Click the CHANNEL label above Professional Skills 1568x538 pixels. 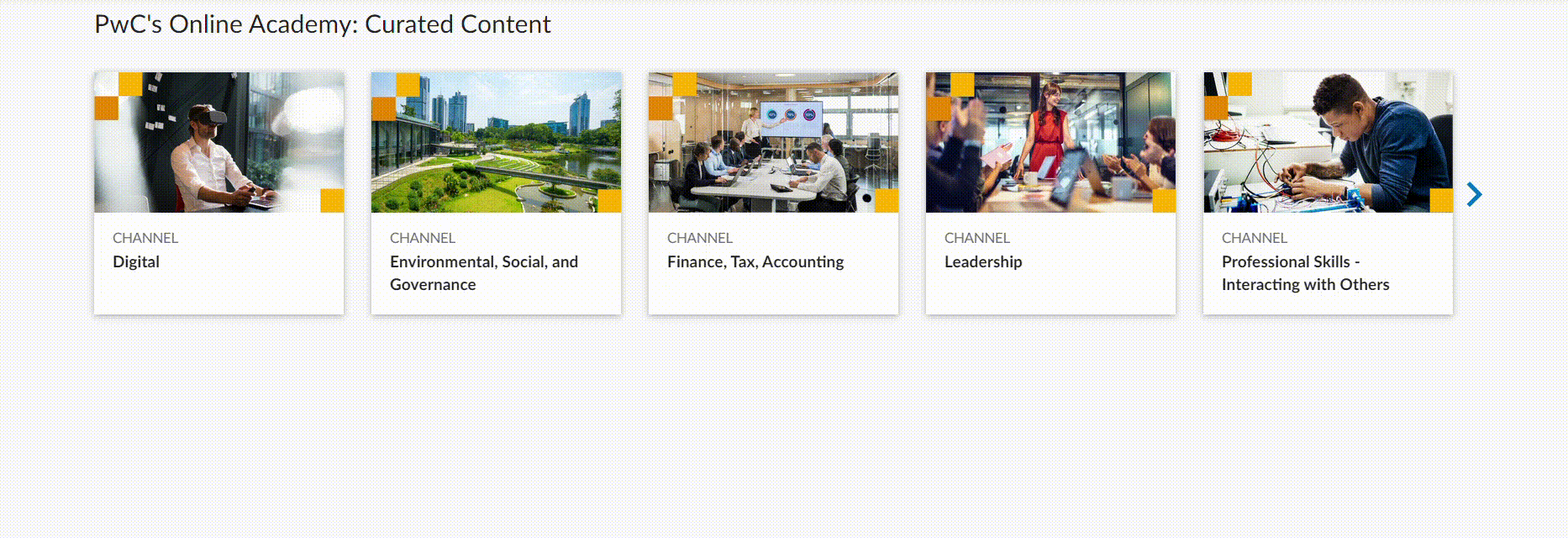click(1255, 238)
